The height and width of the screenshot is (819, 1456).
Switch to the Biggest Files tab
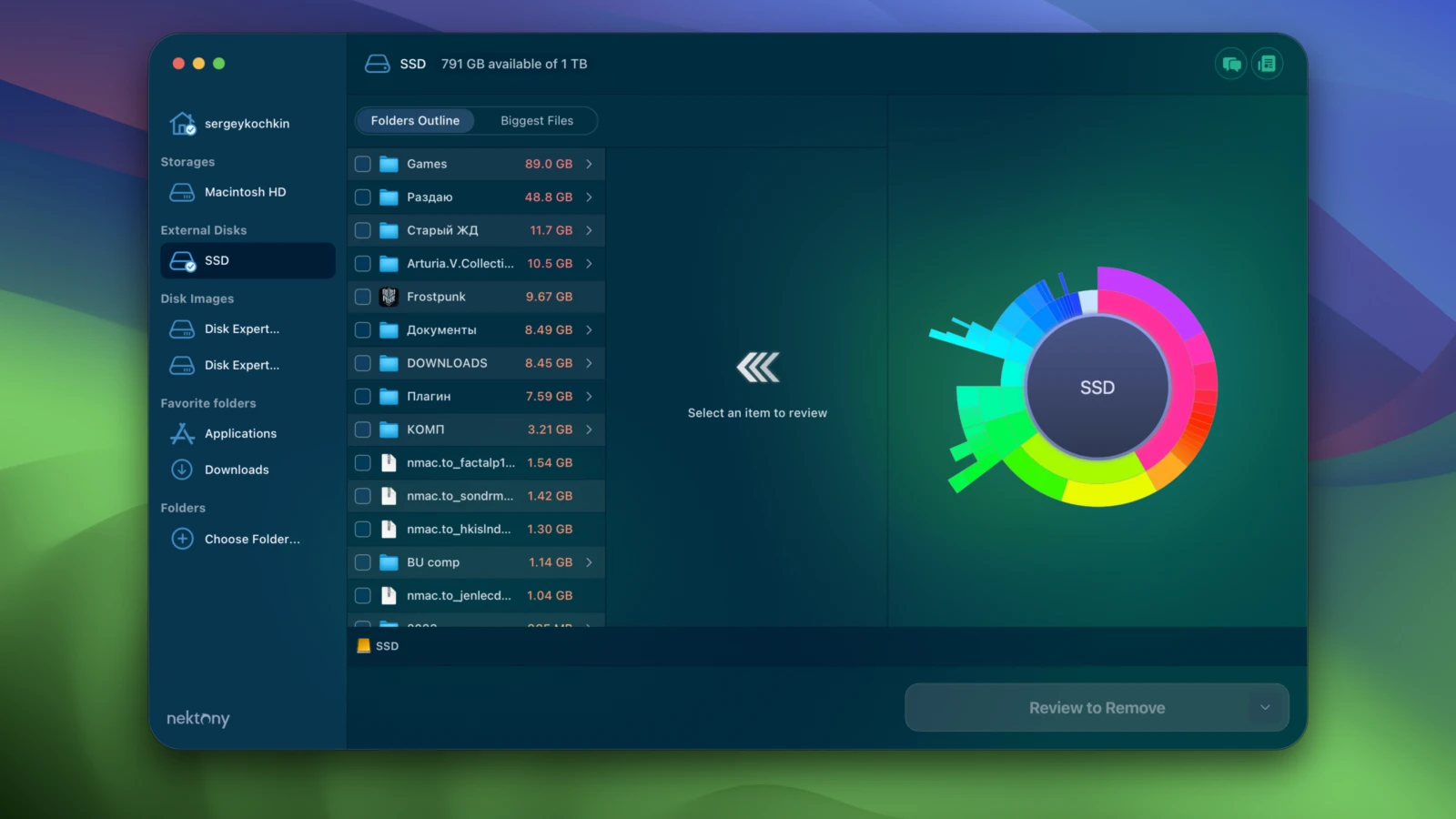click(x=536, y=121)
